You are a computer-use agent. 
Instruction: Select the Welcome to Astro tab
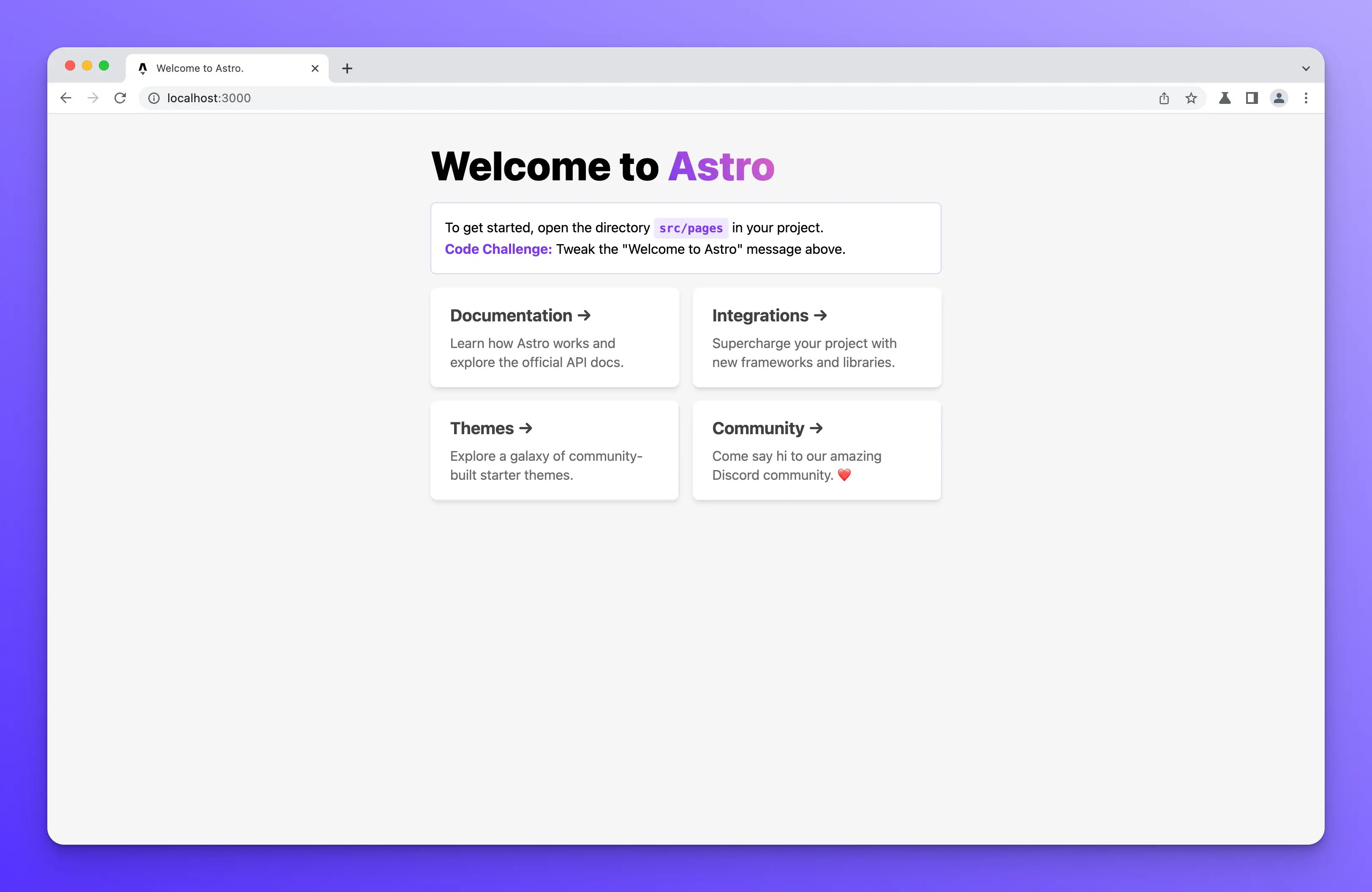[227, 68]
